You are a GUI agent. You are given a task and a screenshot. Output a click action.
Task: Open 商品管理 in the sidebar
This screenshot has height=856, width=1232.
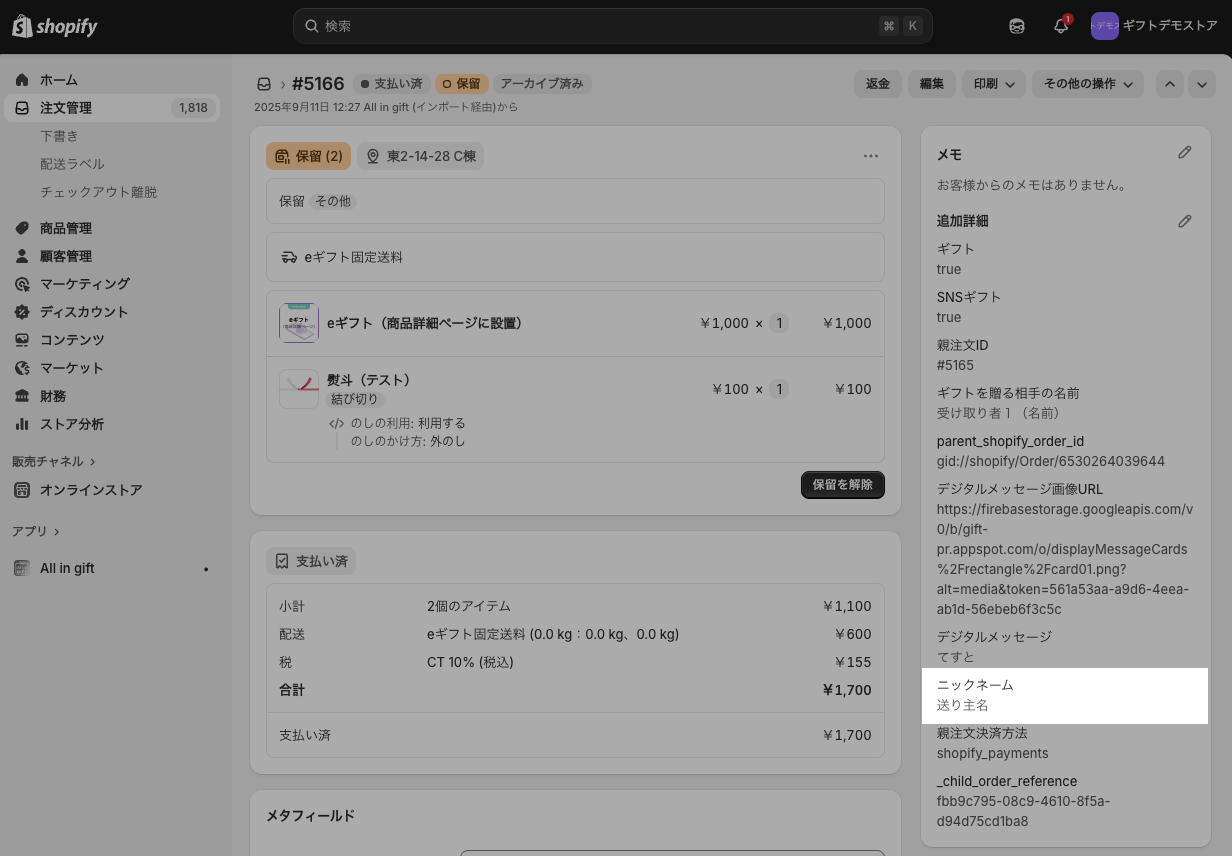click(x=66, y=228)
